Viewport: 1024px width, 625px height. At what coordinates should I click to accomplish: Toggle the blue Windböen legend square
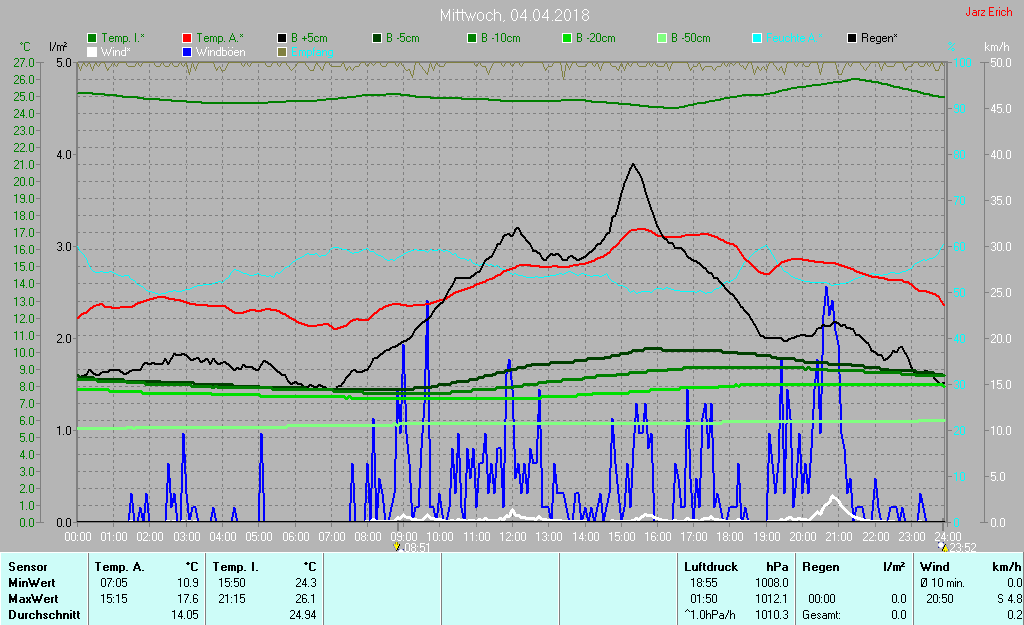(x=188, y=51)
